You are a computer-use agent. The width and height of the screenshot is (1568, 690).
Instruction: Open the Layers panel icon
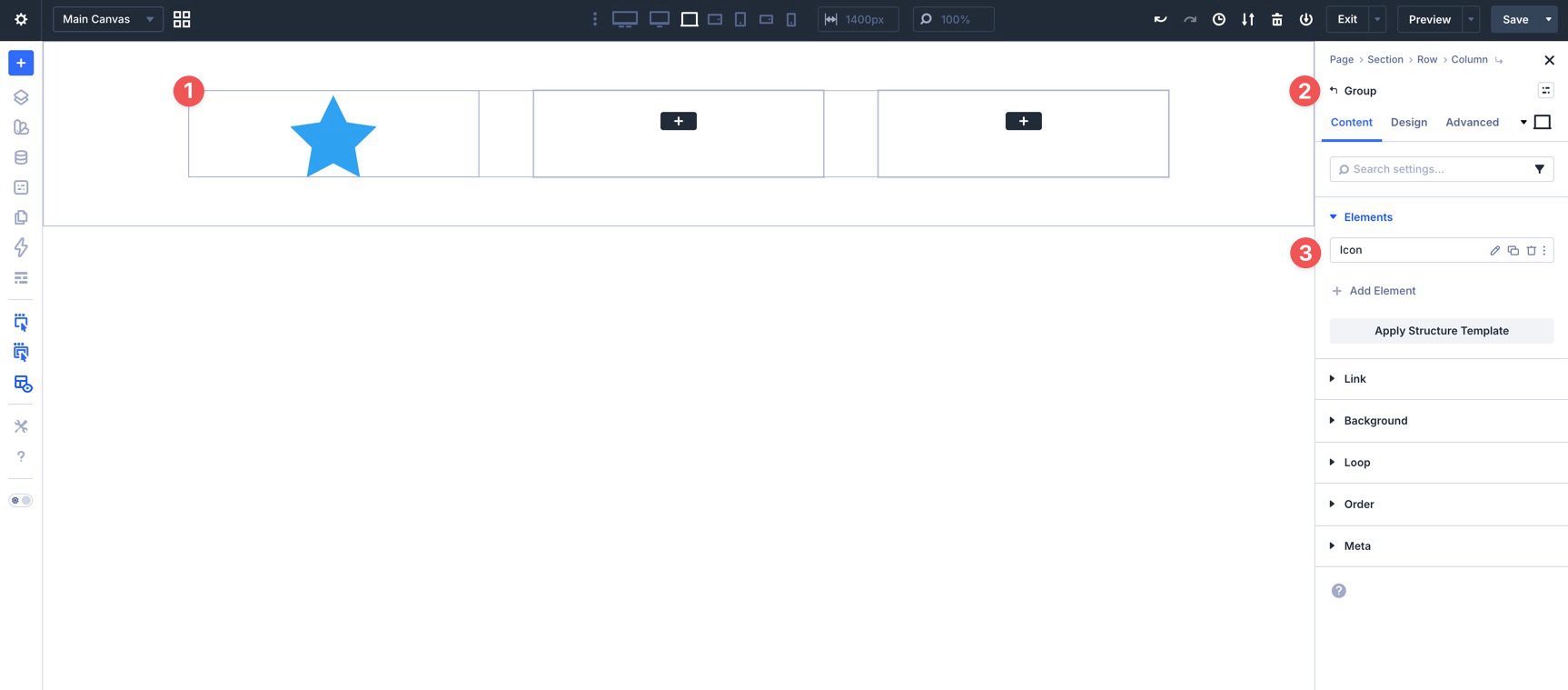click(21, 97)
